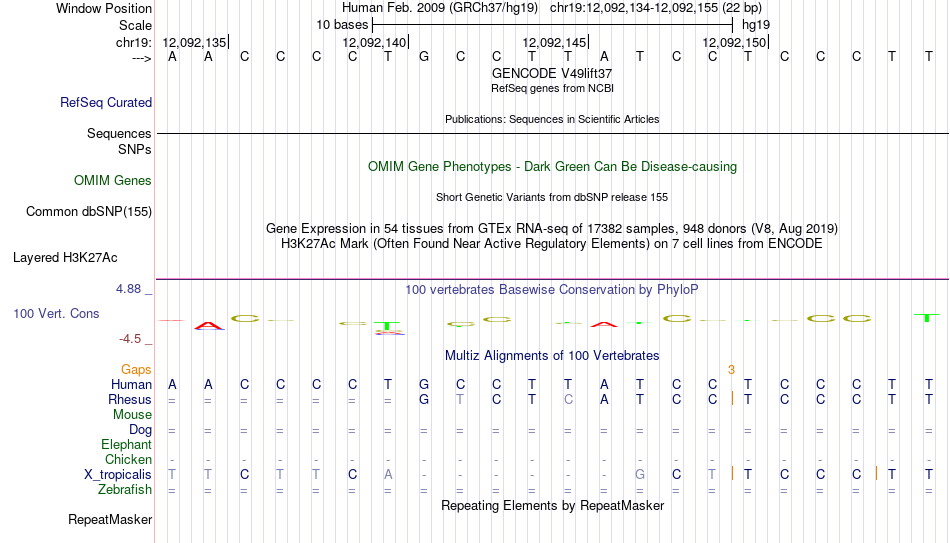
Task: Click the -4.5 PhyloP lower limit value
Action: pos(130,339)
